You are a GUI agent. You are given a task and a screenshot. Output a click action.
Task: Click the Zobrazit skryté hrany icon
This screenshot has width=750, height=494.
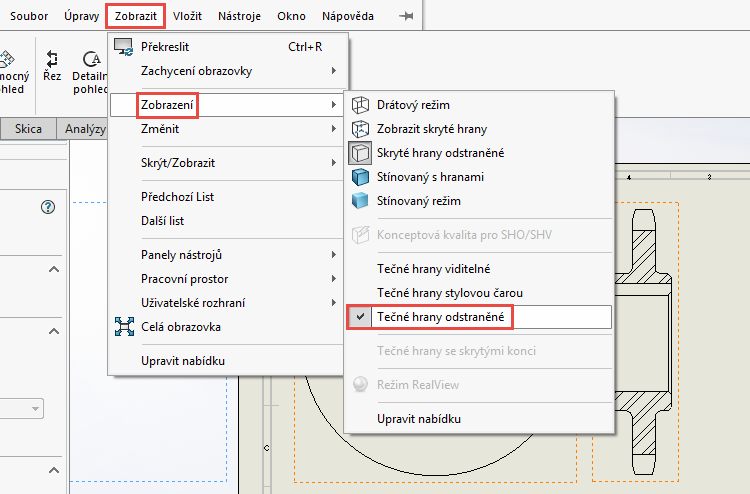click(x=360, y=129)
